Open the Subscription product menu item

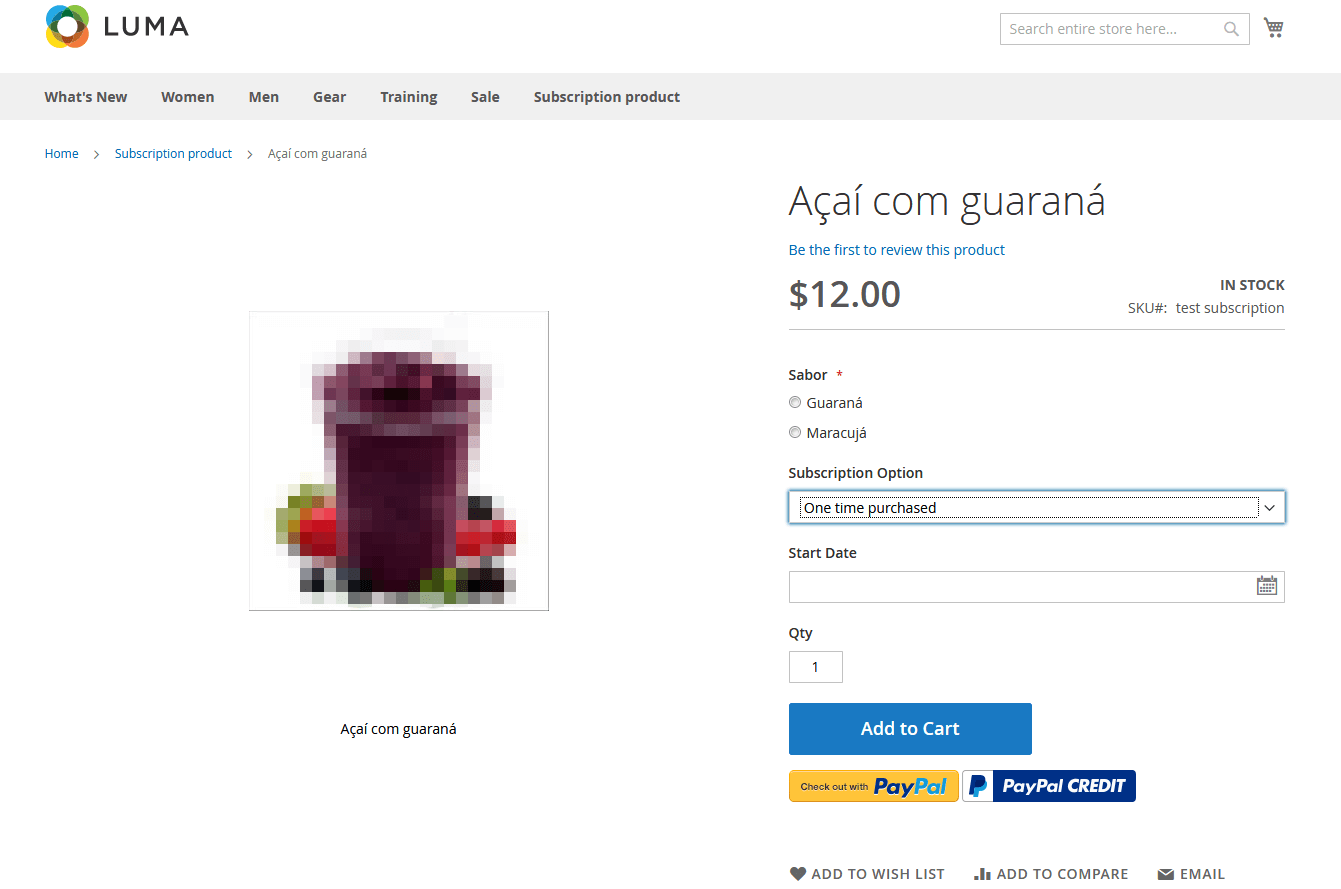[x=607, y=97]
